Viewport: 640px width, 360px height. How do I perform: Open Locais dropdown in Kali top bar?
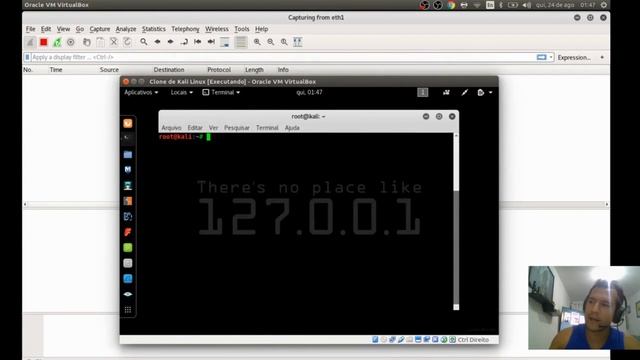coord(182,92)
